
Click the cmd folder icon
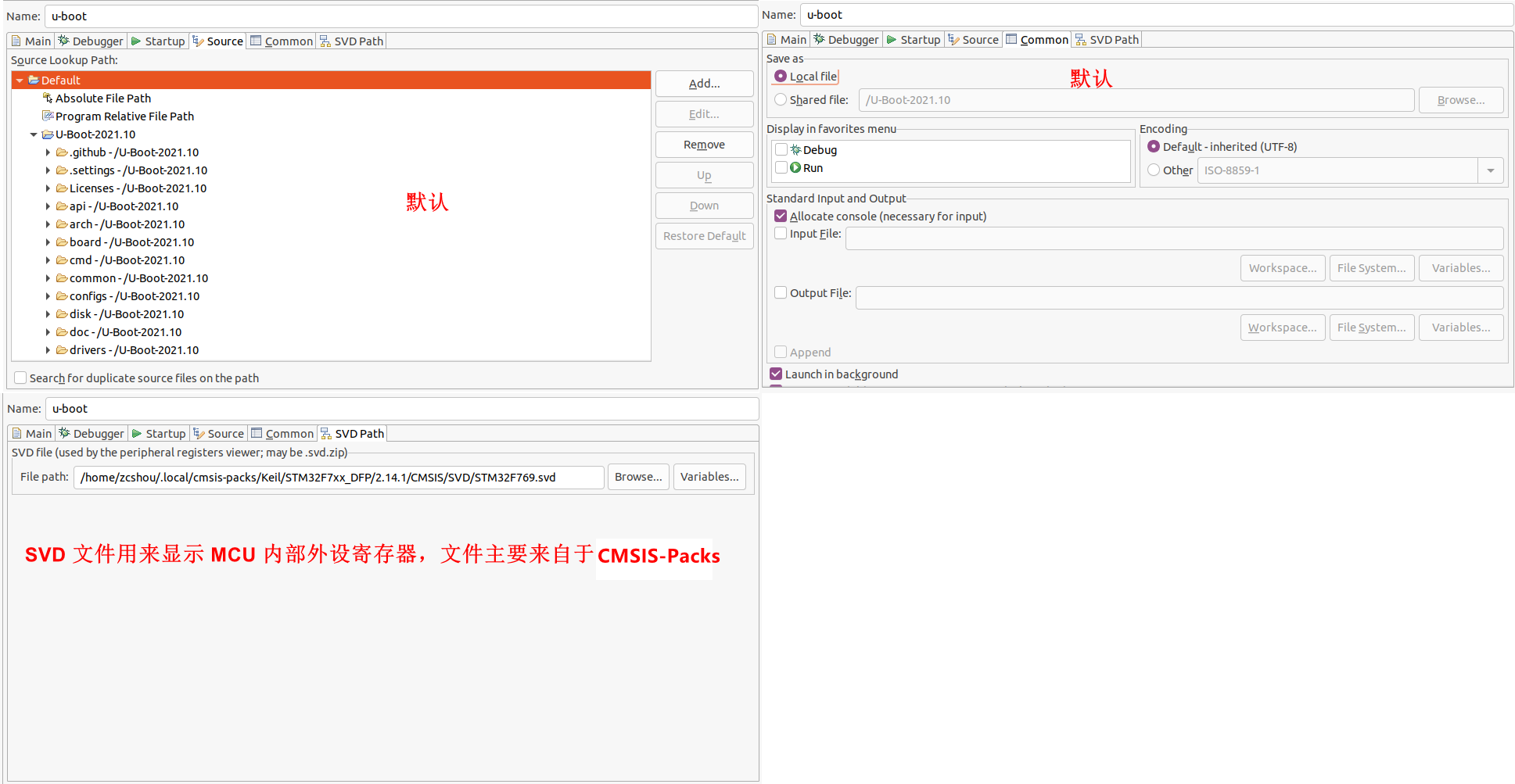62,260
